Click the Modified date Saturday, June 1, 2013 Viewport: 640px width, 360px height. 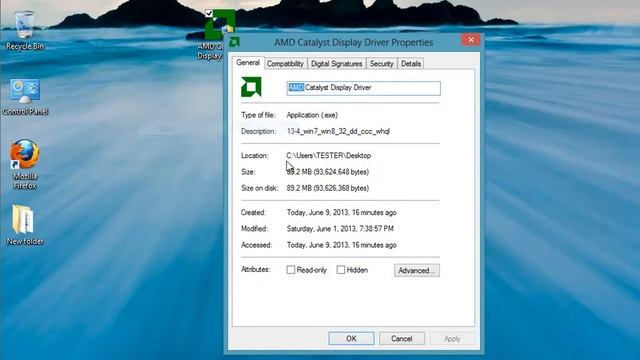pos(340,229)
